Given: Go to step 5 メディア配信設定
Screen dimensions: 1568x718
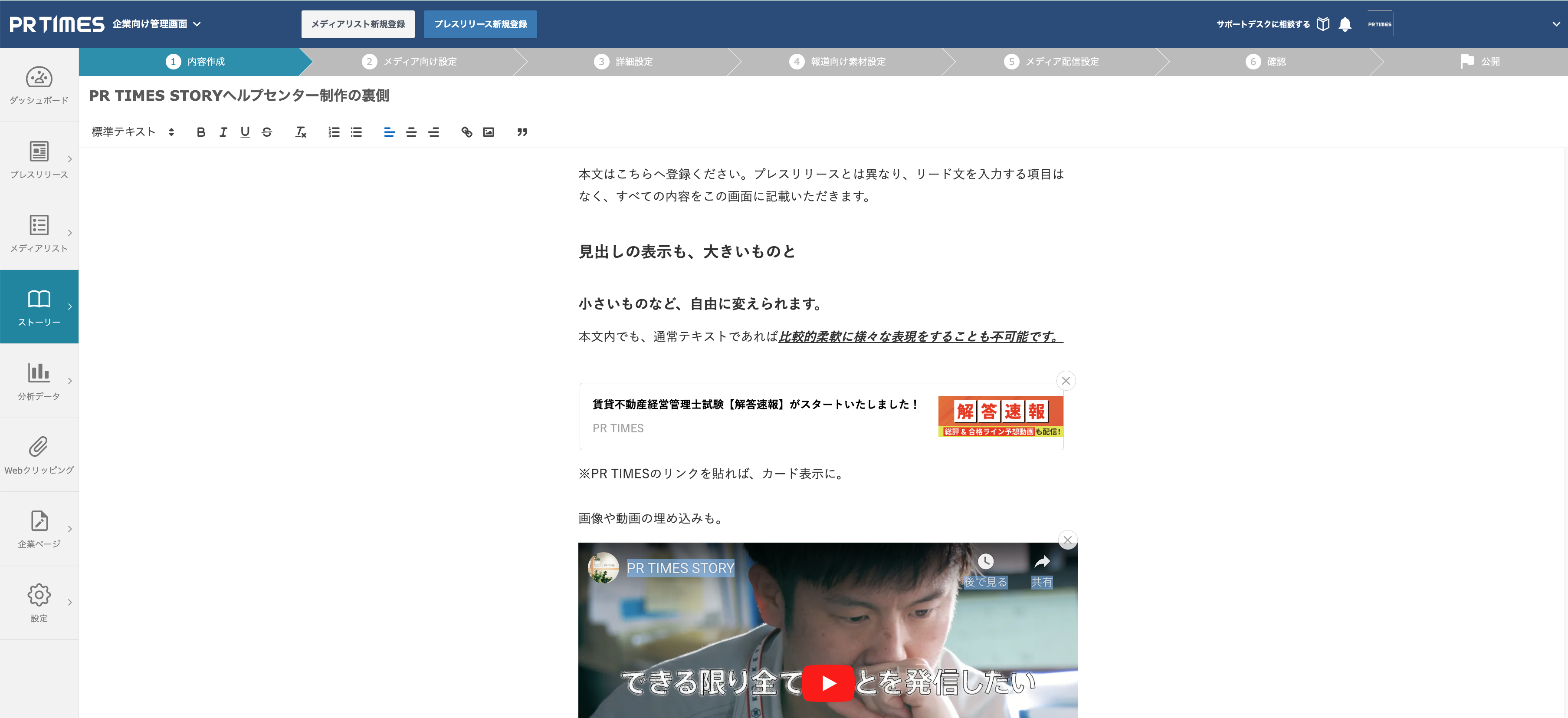Looking at the screenshot, I should (1051, 62).
